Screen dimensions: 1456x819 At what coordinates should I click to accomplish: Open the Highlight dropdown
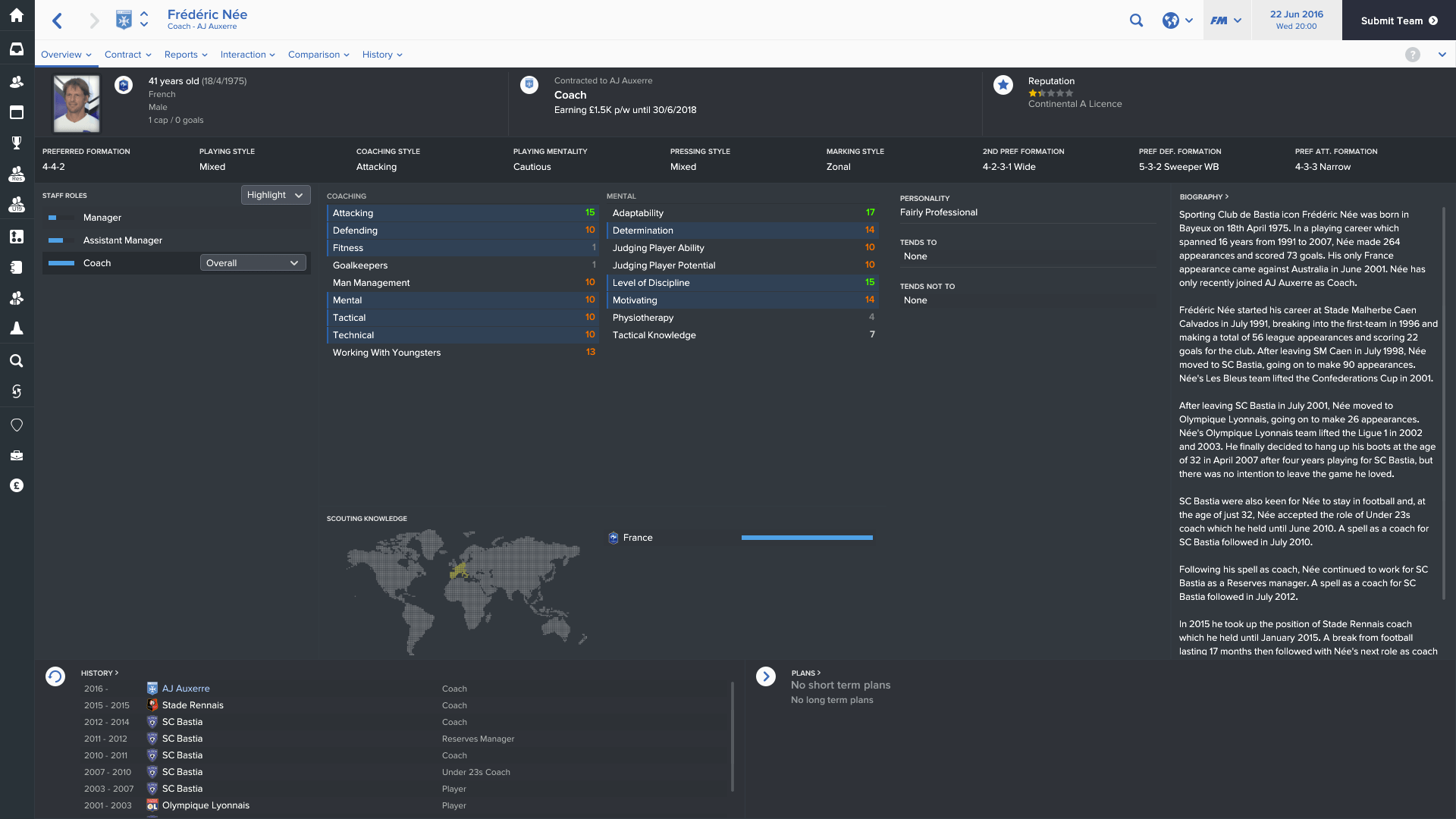pos(275,195)
